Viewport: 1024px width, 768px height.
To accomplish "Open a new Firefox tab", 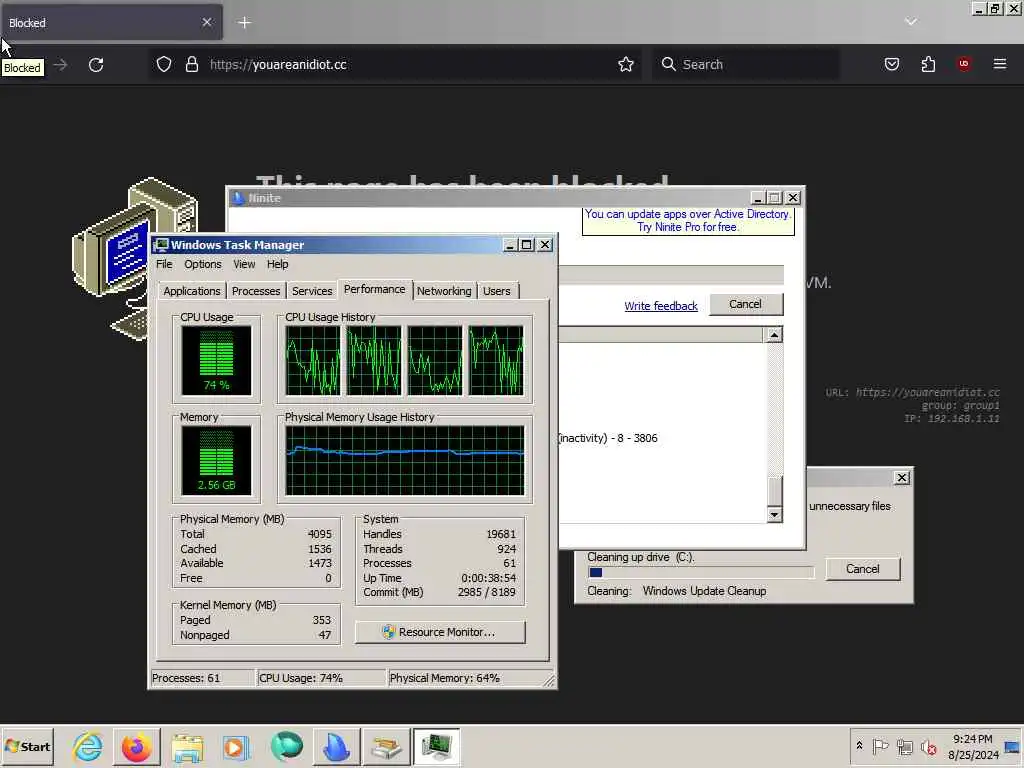I will point(244,23).
